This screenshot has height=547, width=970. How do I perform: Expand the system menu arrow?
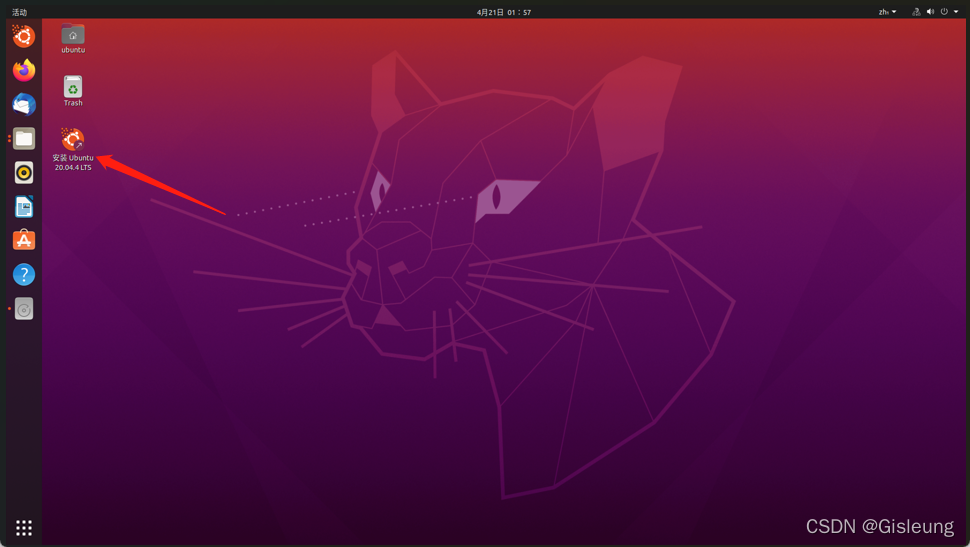[956, 12]
